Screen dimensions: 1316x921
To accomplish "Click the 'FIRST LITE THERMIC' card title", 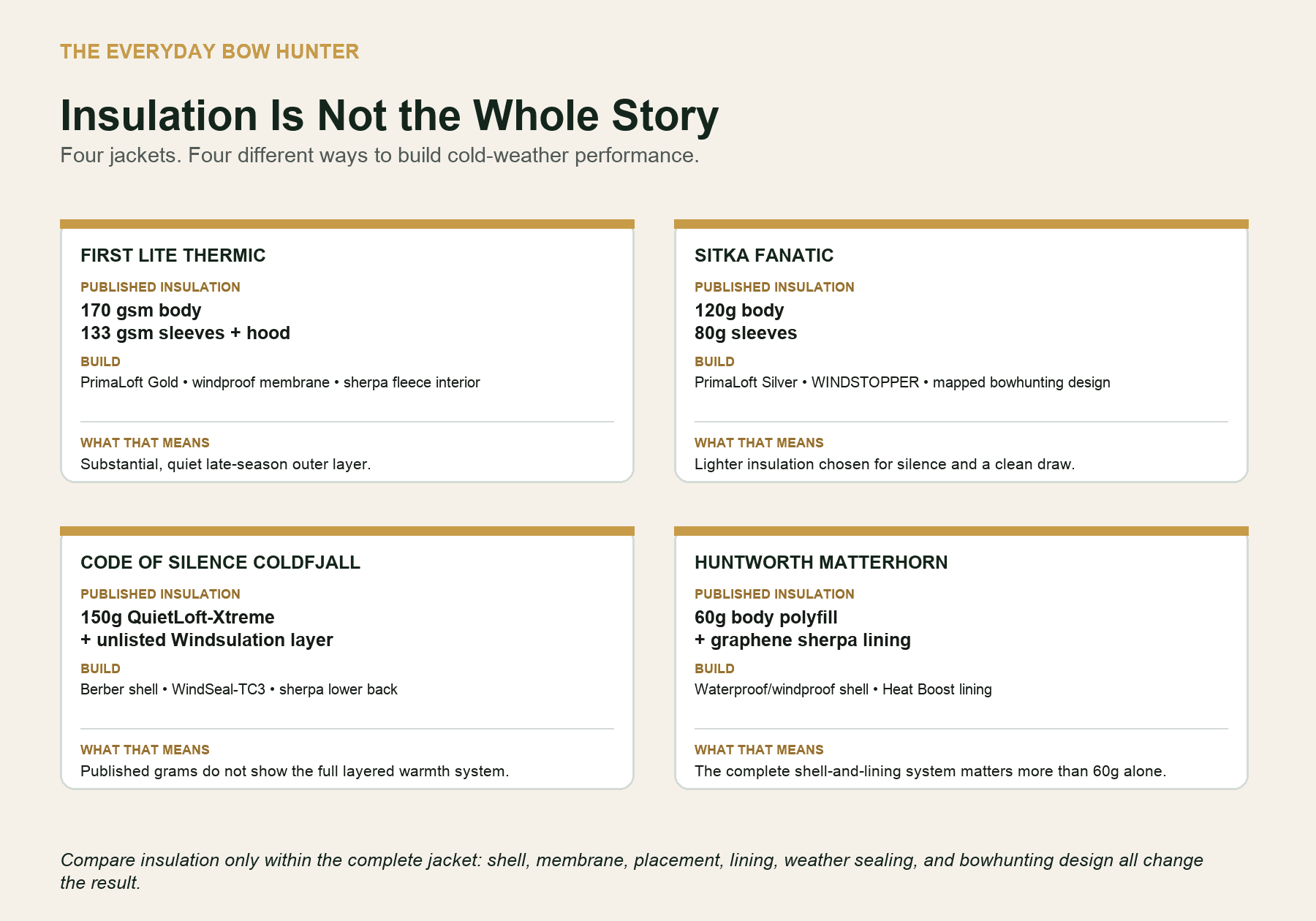I will click(x=173, y=255).
